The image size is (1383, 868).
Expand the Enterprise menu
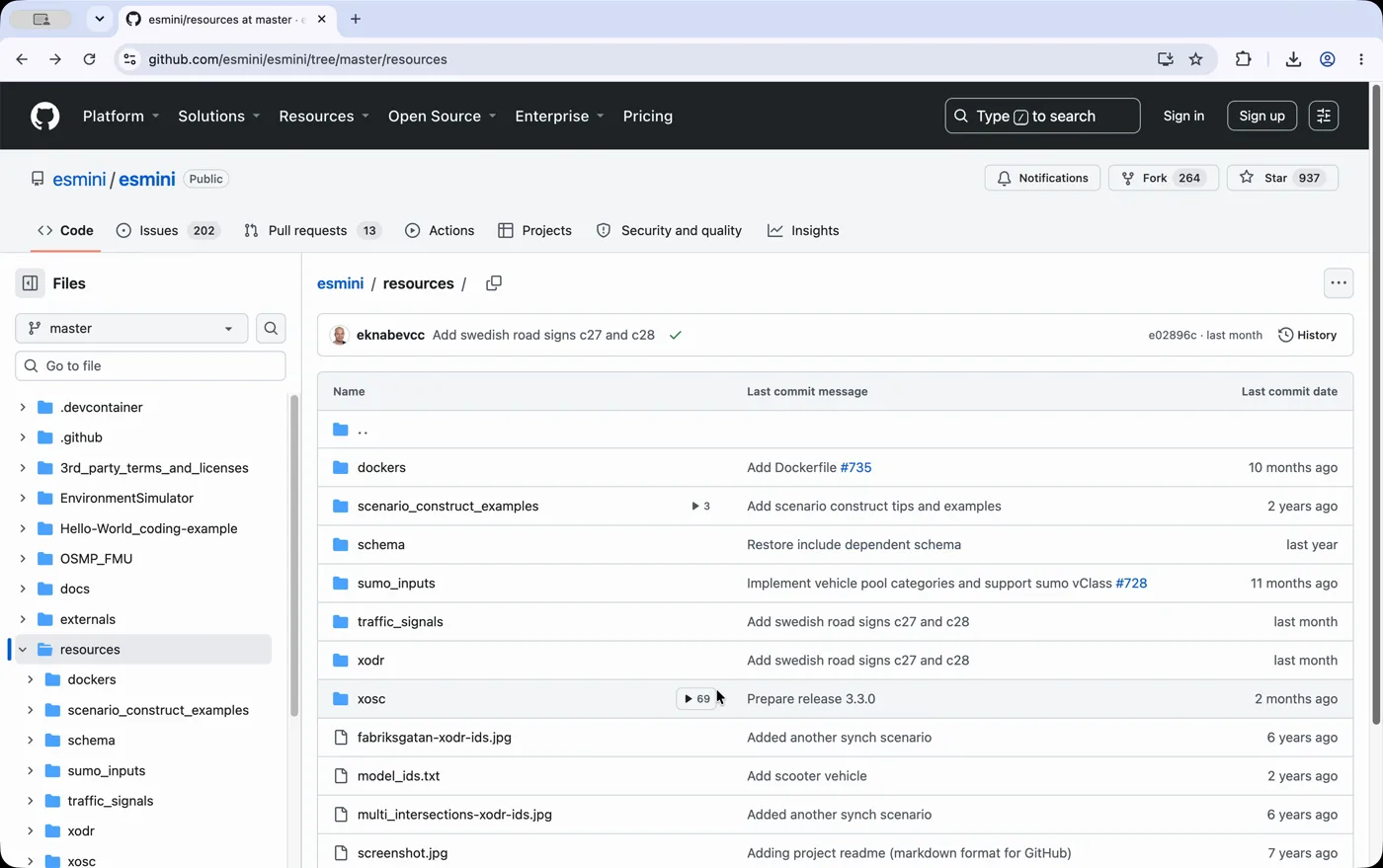[559, 116]
